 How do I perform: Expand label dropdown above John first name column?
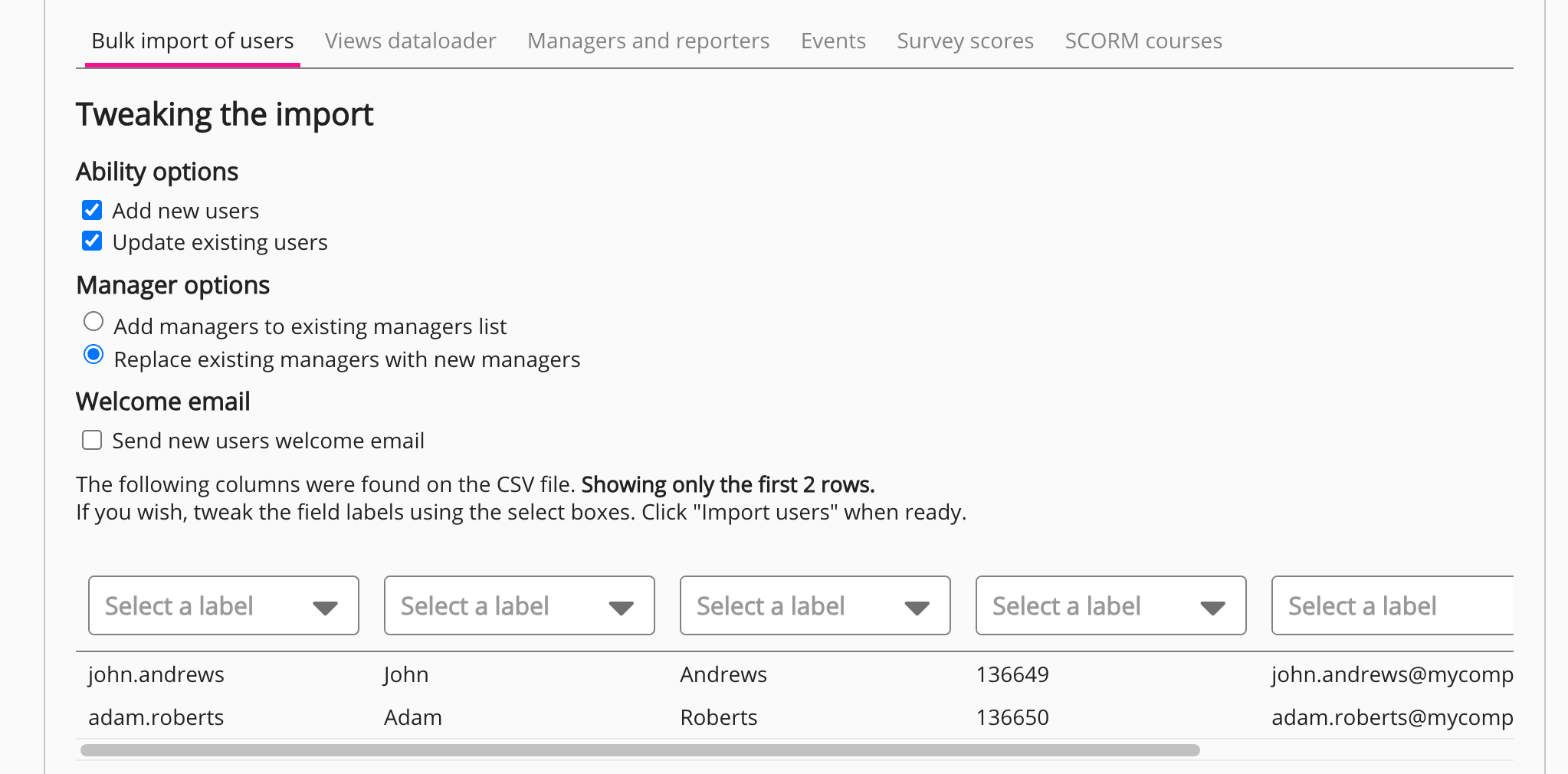(x=519, y=605)
